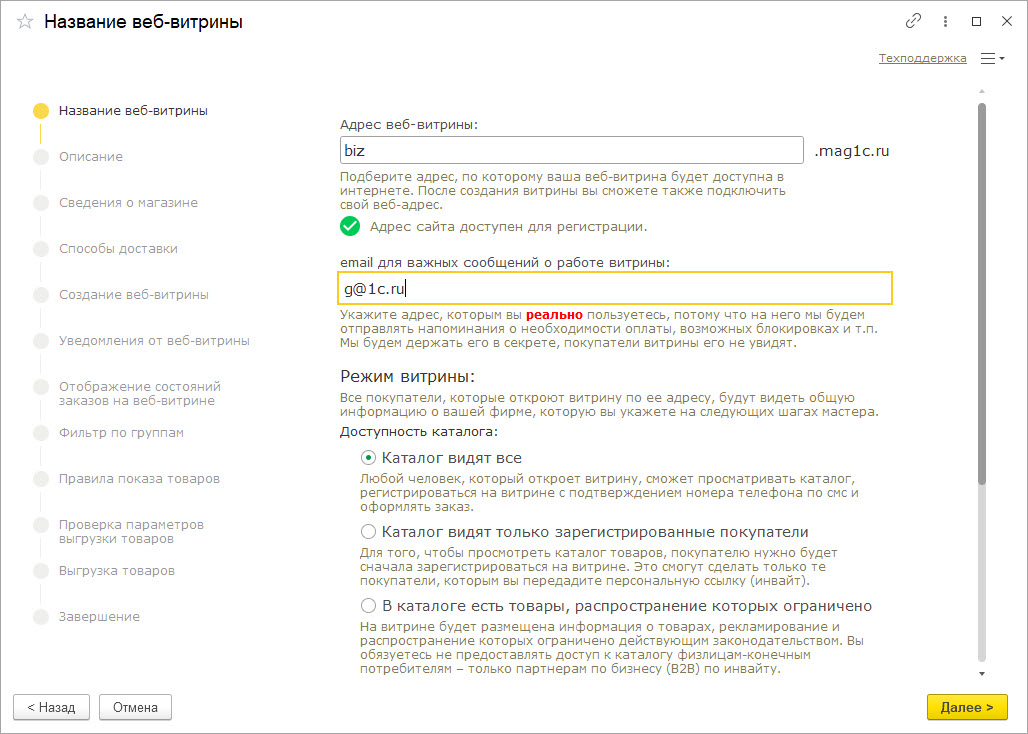Viewport: 1028px width, 734px height.
Task: Click the copy link chain icon
Action: pos(912,21)
